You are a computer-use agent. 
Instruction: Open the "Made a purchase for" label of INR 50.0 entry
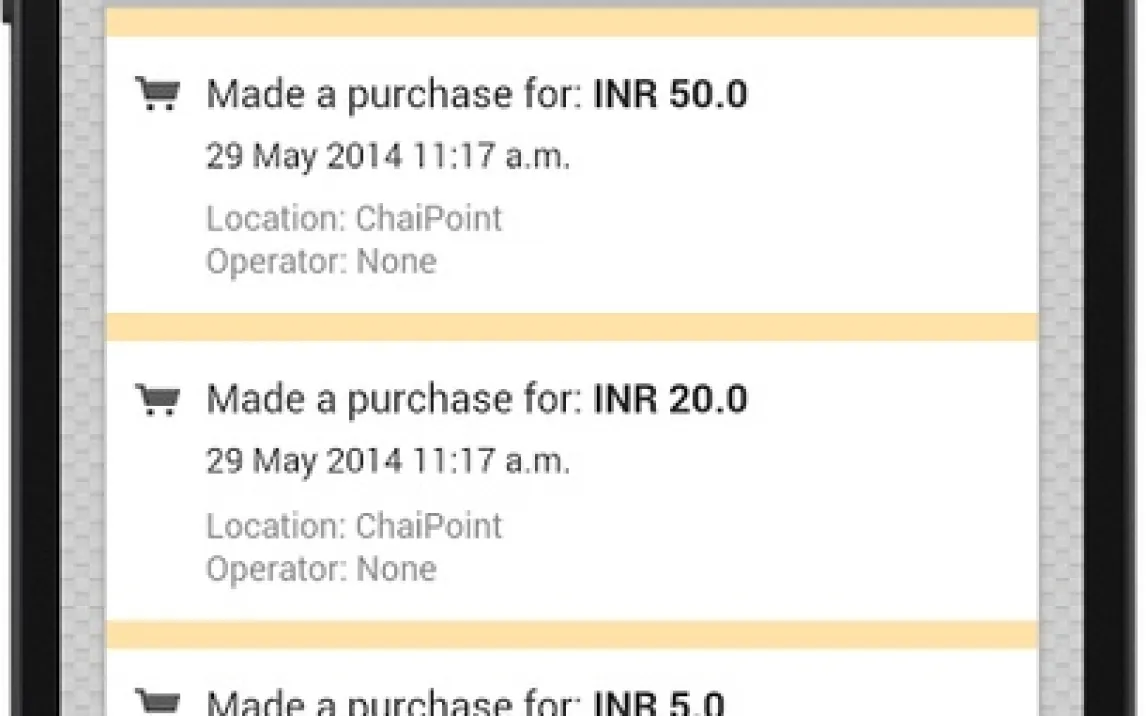pyautogui.click(x=394, y=95)
